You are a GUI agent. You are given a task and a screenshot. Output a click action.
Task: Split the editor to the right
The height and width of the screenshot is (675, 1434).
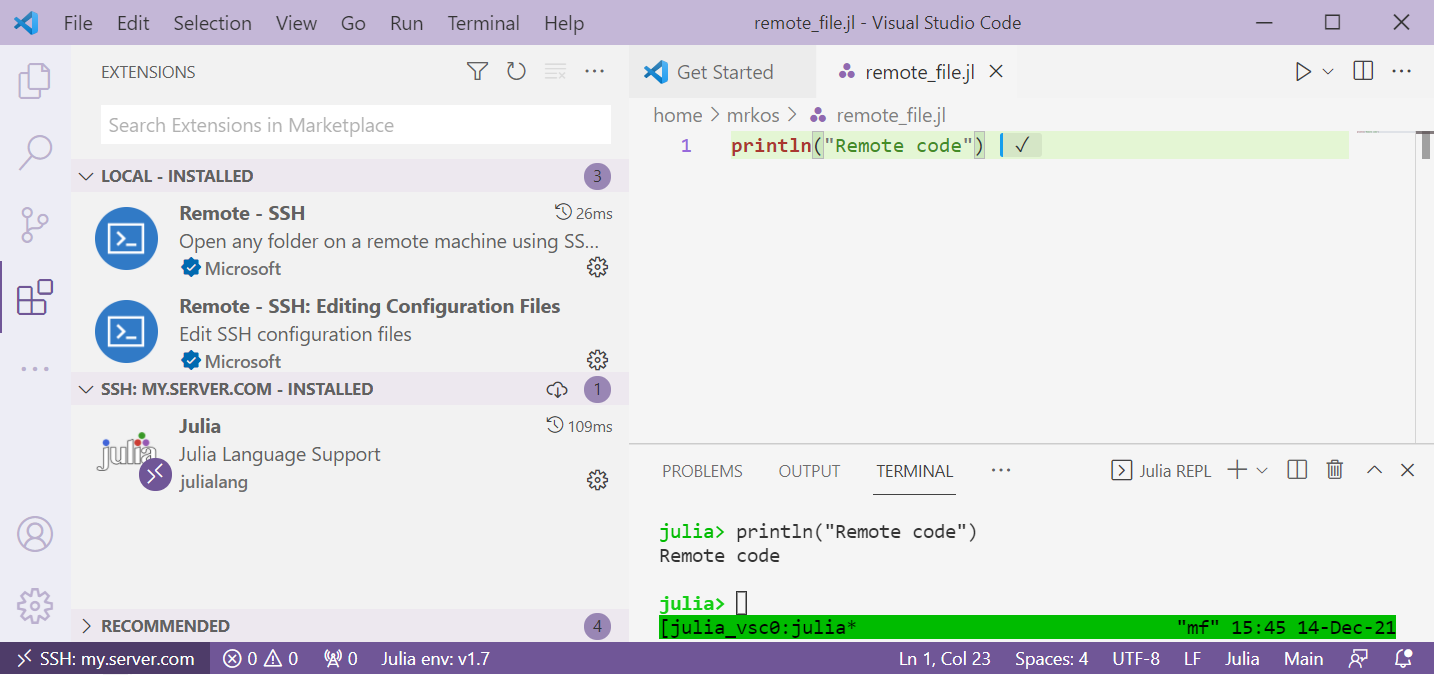1362,71
